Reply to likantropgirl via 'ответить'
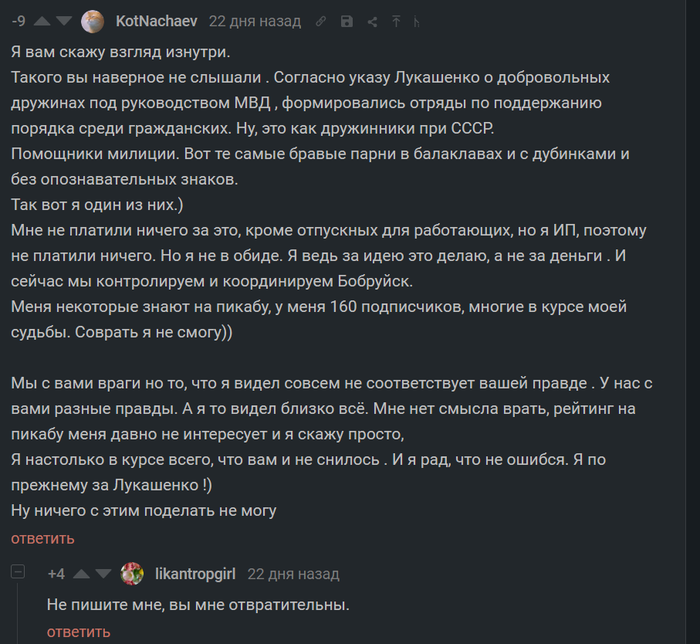Screen dimensions: 700x644 point(79,631)
